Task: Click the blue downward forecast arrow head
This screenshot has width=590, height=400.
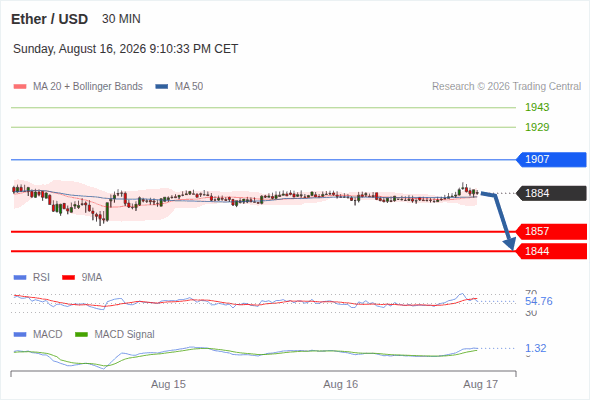Action: tap(510, 244)
